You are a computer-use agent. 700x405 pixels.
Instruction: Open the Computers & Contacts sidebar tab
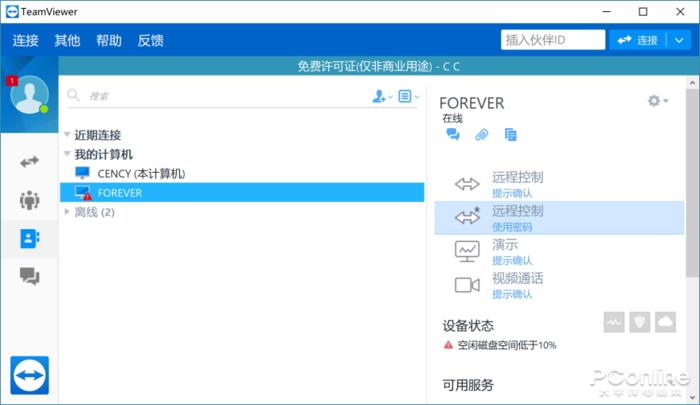point(29,238)
